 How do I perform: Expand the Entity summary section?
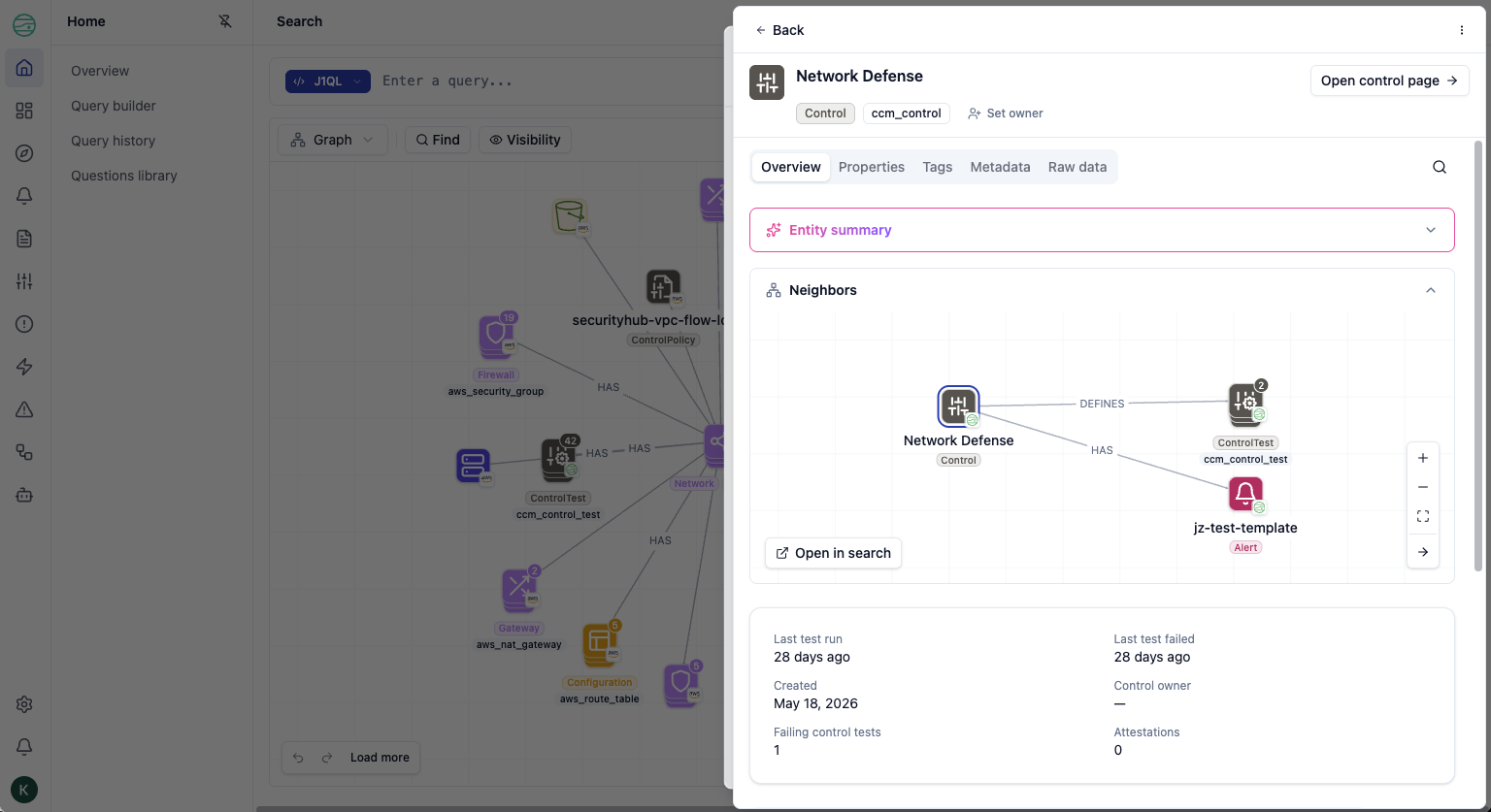(x=1102, y=230)
